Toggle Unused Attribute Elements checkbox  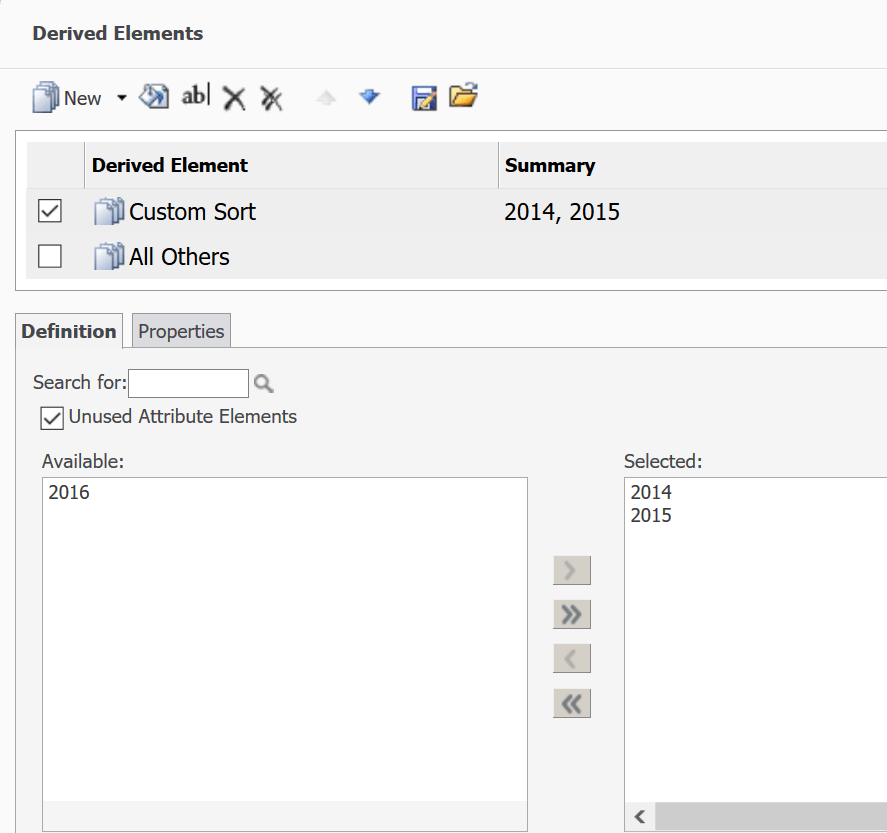[x=52, y=418]
